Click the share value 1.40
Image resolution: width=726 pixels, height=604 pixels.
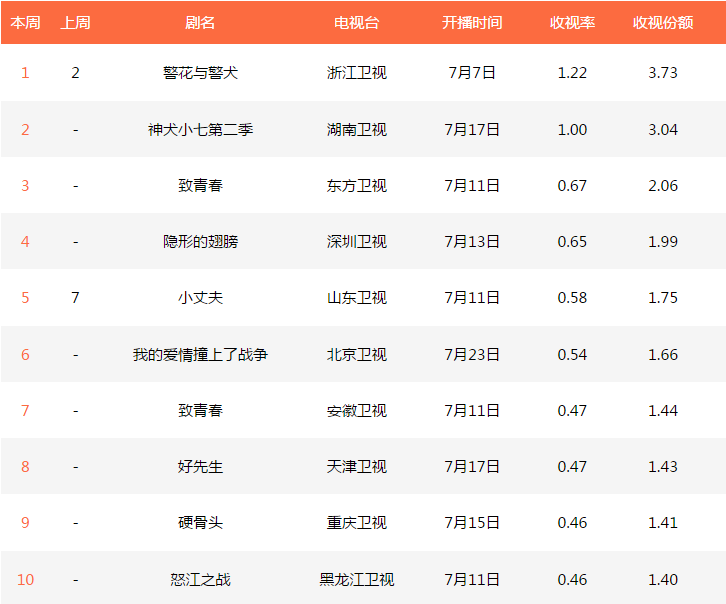click(x=663, y=579)
